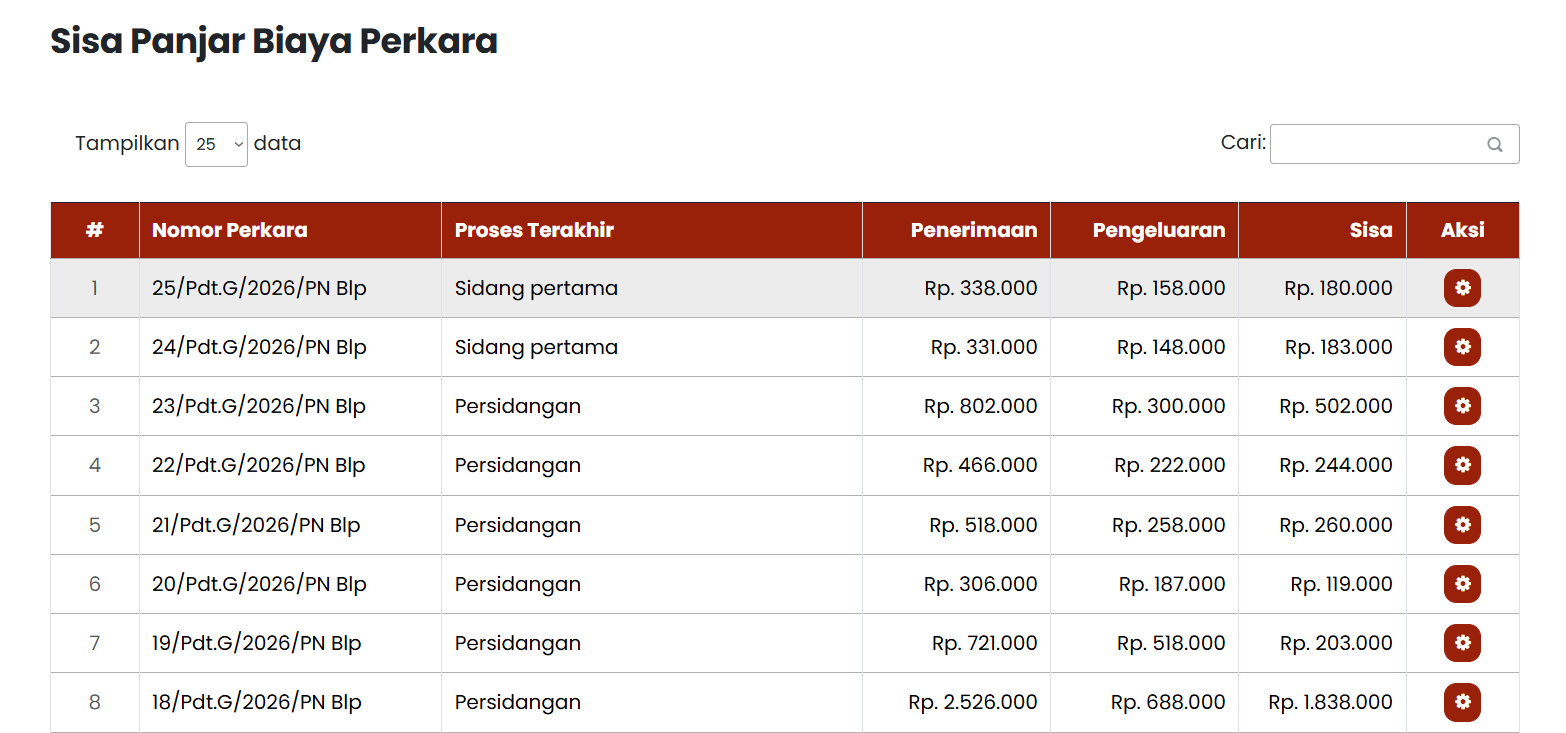Sort table by Sisa column
The height and width of the screenshot is (733, 1566).
tap(1322, 230)
